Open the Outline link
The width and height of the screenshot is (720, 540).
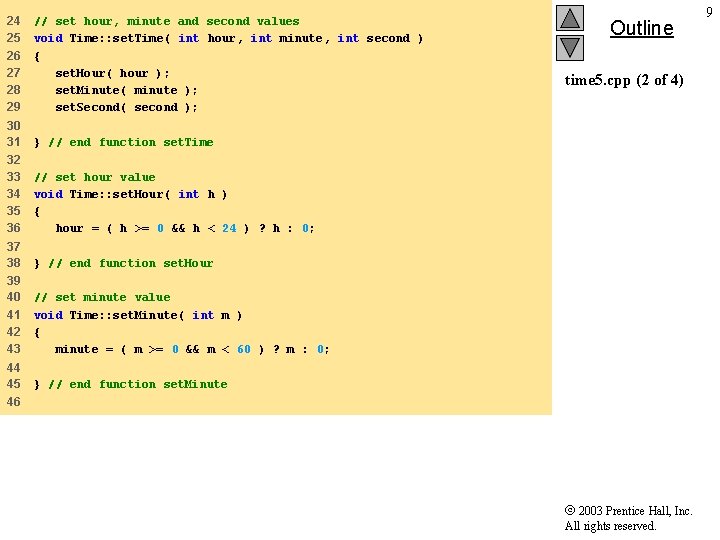pyautogui.click(x=641, y=28)
